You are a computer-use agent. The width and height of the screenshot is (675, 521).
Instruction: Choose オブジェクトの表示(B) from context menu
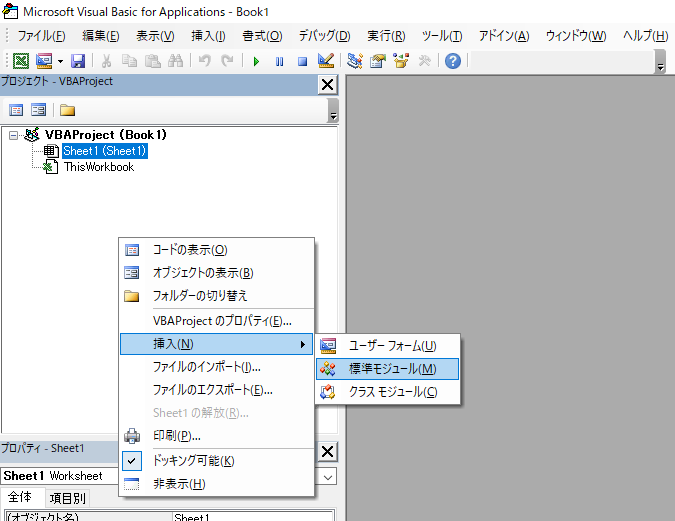coord(217,273)
